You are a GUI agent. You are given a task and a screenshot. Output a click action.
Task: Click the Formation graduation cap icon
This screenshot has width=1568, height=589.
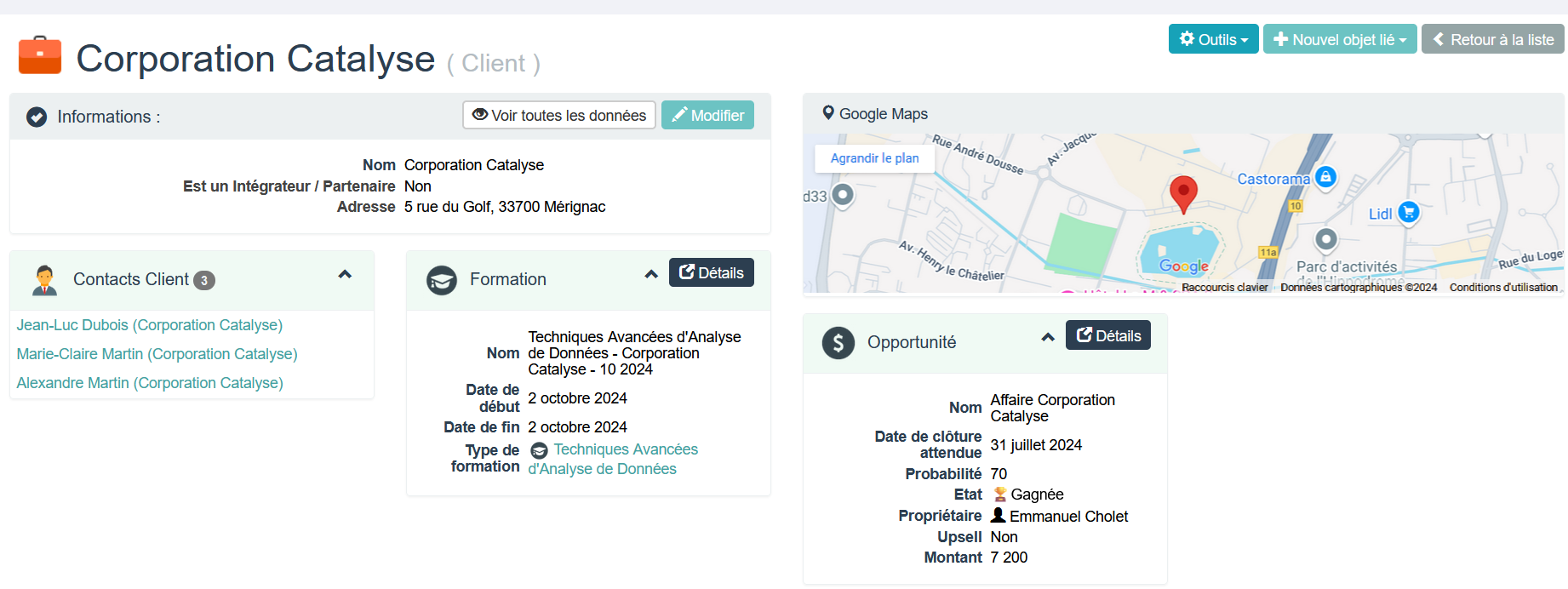point(442,280)
